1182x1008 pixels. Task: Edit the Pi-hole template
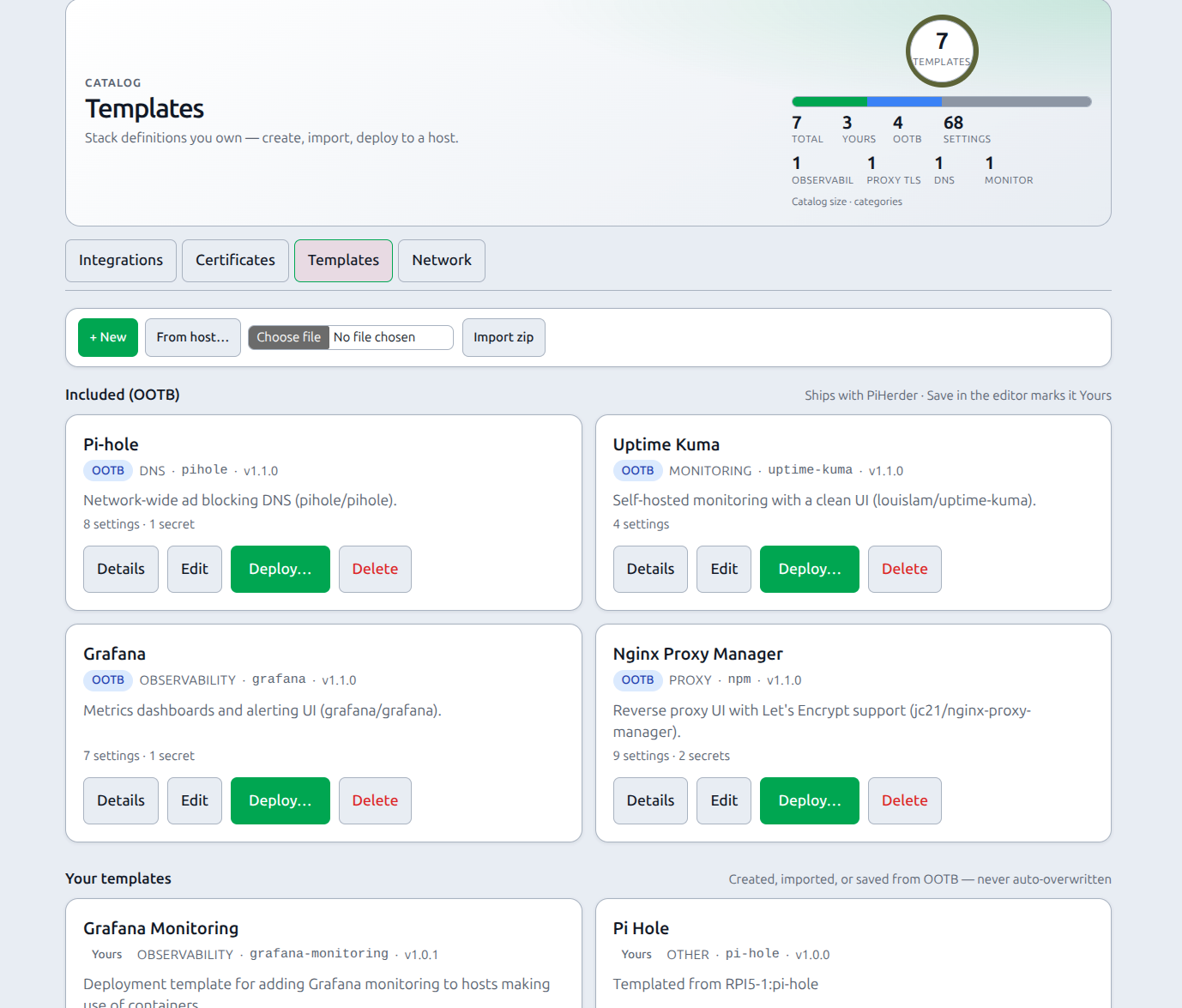[195, 569]
